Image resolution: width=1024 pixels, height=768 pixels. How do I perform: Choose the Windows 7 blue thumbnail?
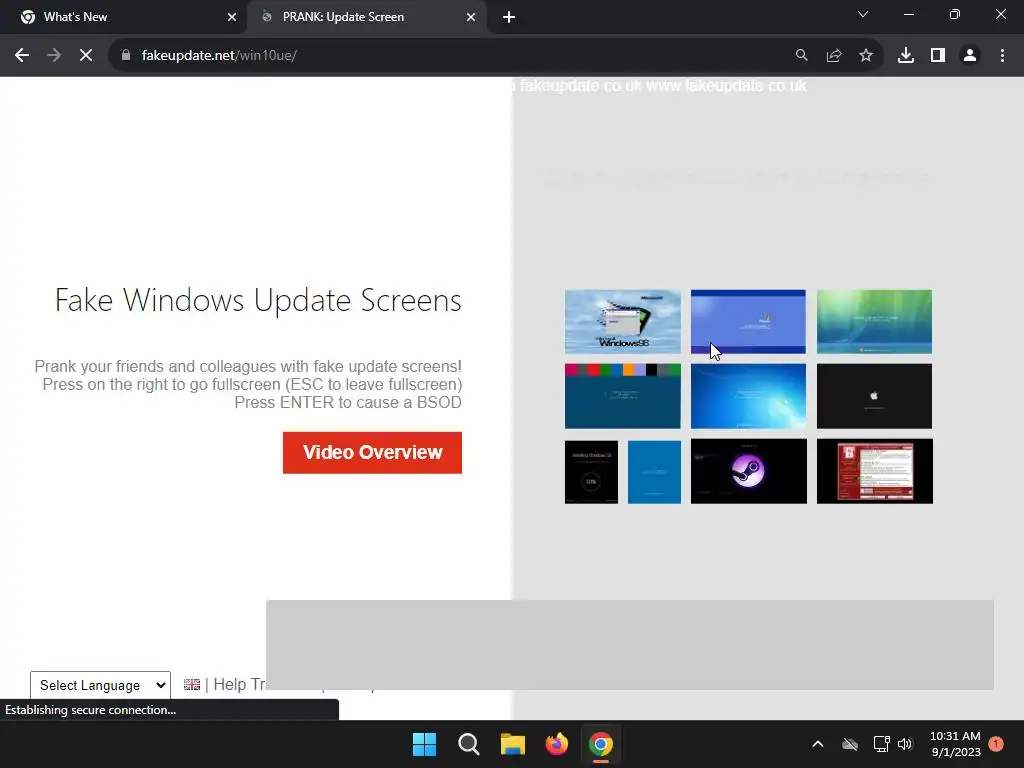coord(748,396)
